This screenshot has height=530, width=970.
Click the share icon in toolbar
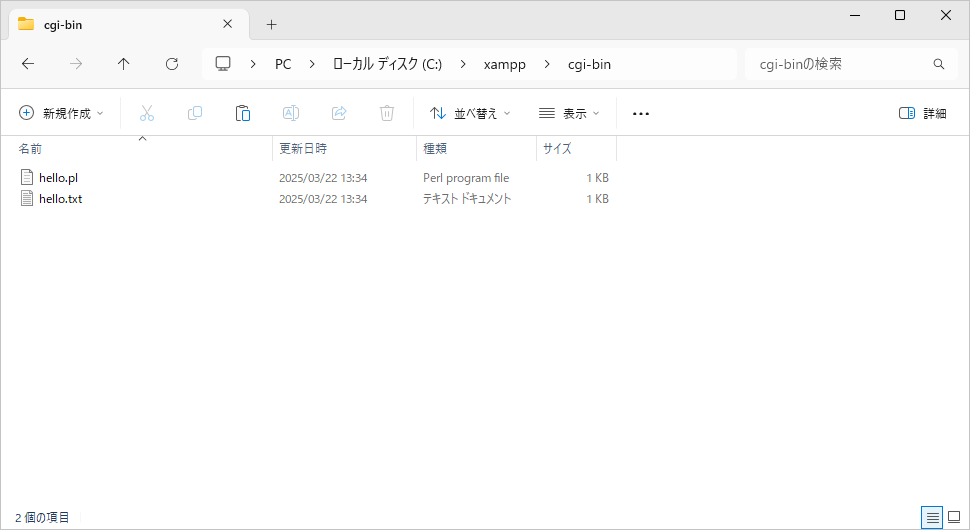coord(339,113)
